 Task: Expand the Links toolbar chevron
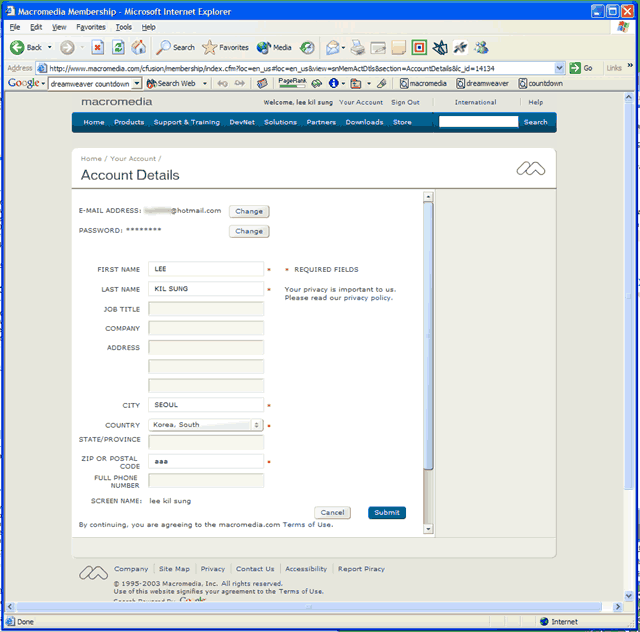pyautogui.click(x=630, y=65)
